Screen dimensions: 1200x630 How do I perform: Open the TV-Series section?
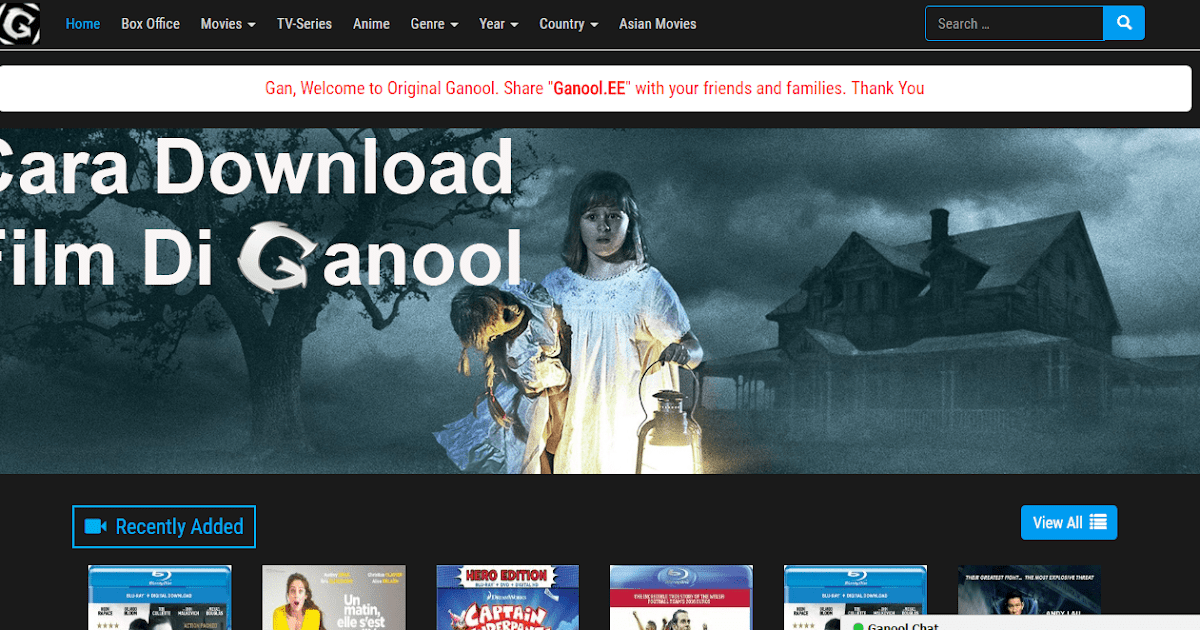pyautogui.click(x=304, y=24)
